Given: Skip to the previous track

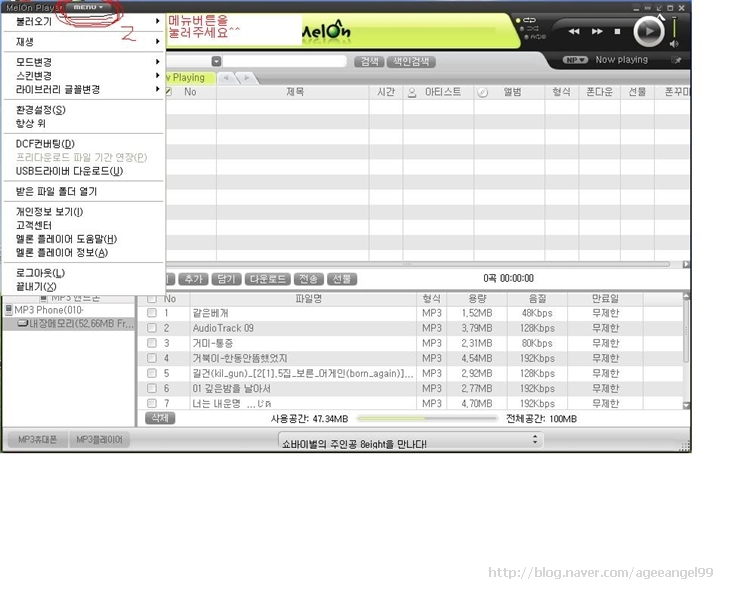Looking at the screenshot, I should tap(575, 31).
